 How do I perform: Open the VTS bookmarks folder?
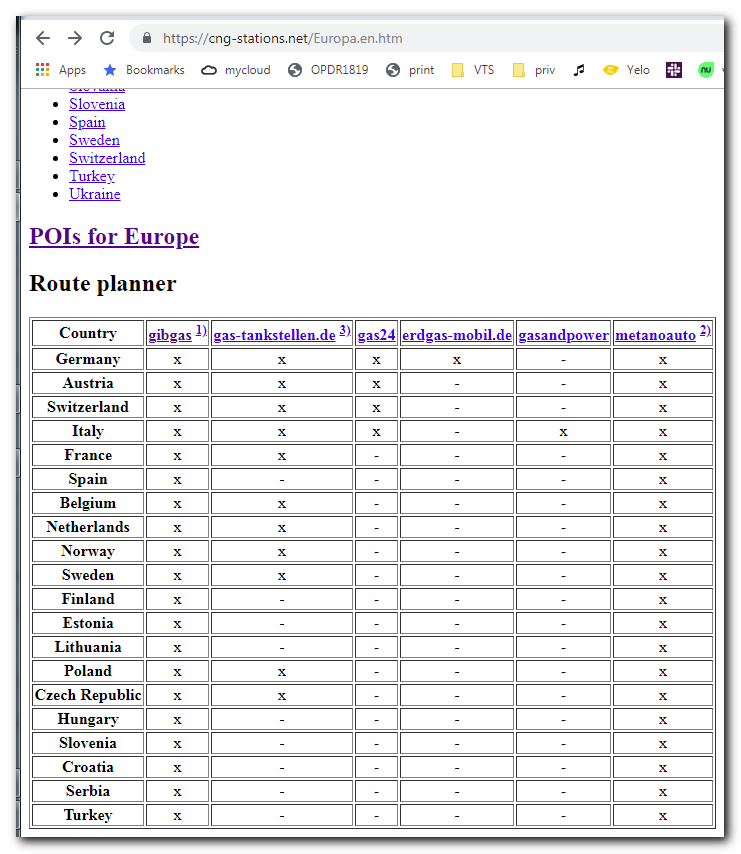point(473,70)
